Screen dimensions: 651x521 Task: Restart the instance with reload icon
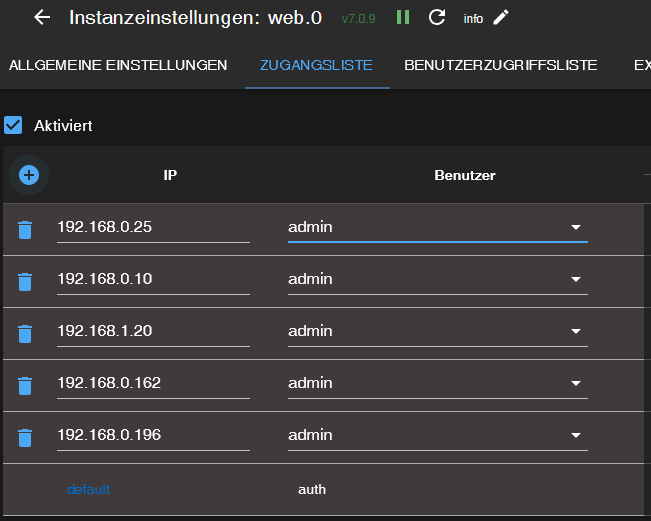436,17
